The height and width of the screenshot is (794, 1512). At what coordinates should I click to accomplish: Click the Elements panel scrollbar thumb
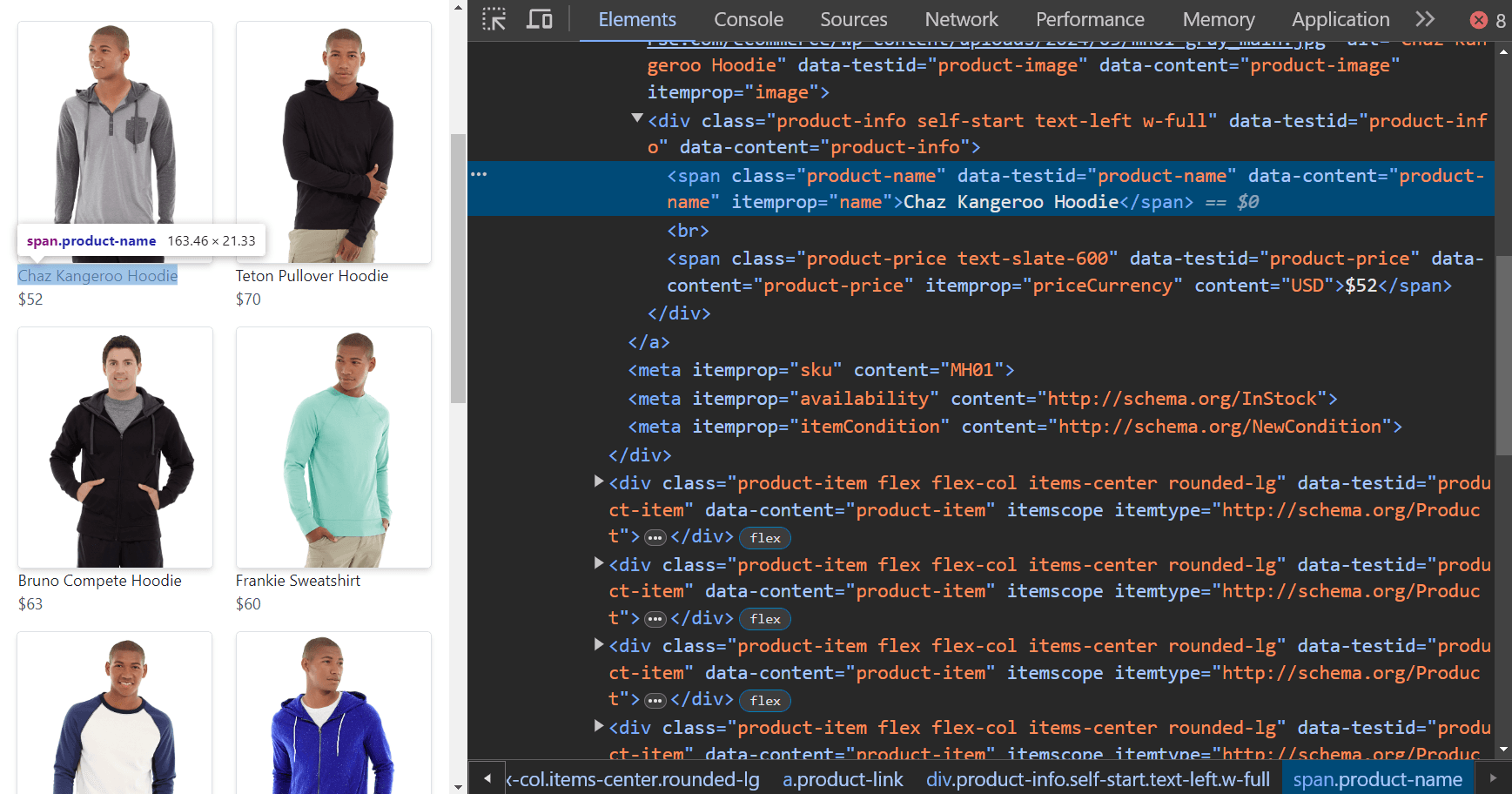(x=1503, y=354)
